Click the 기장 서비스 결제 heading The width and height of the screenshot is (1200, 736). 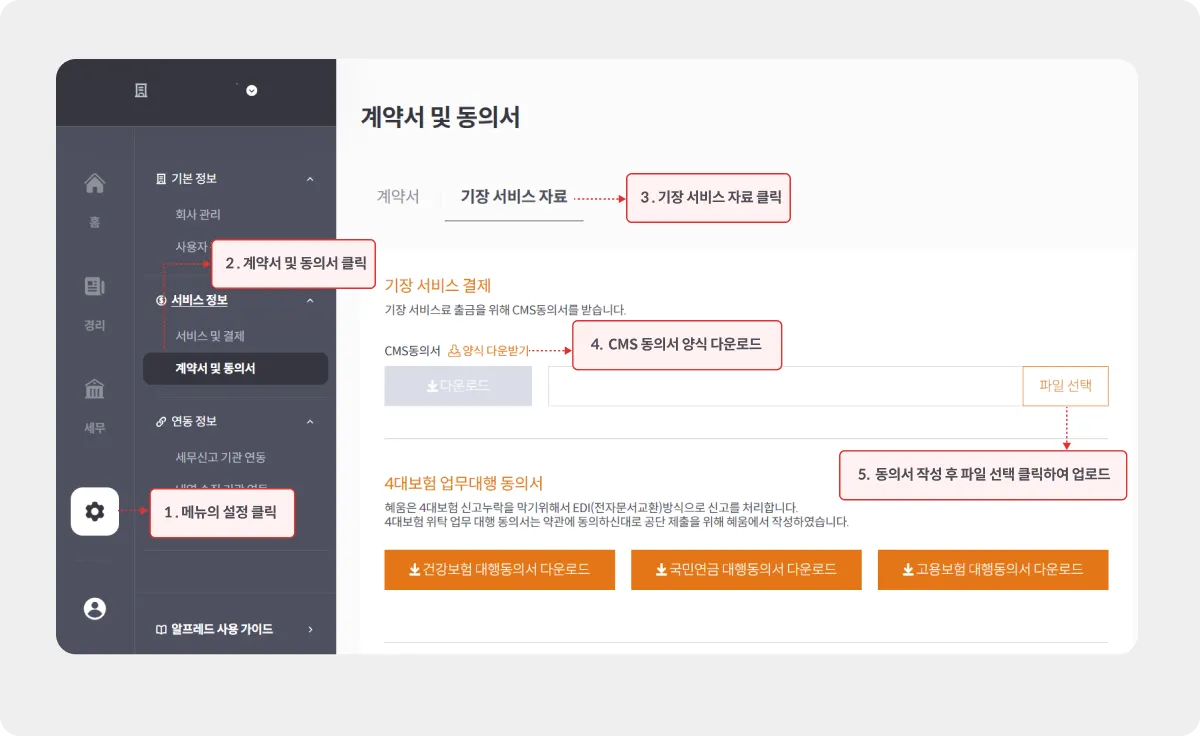(438, 285)
